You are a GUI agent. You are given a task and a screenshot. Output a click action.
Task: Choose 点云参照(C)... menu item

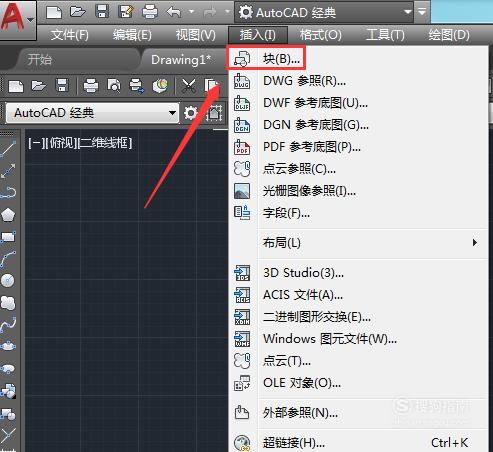[x=358, y=169]
